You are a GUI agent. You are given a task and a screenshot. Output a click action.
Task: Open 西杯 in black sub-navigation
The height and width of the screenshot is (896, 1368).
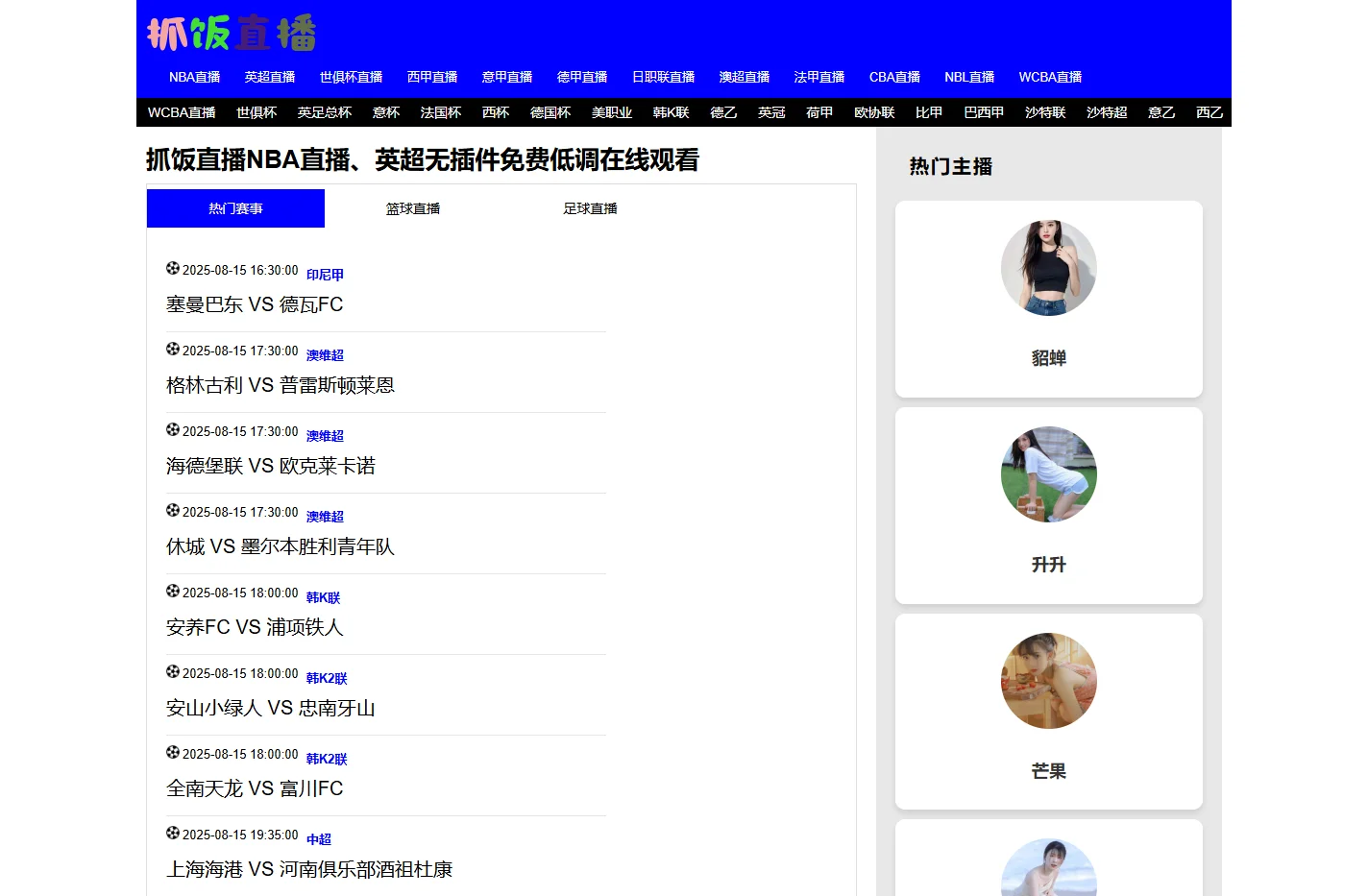coord(496,112)
